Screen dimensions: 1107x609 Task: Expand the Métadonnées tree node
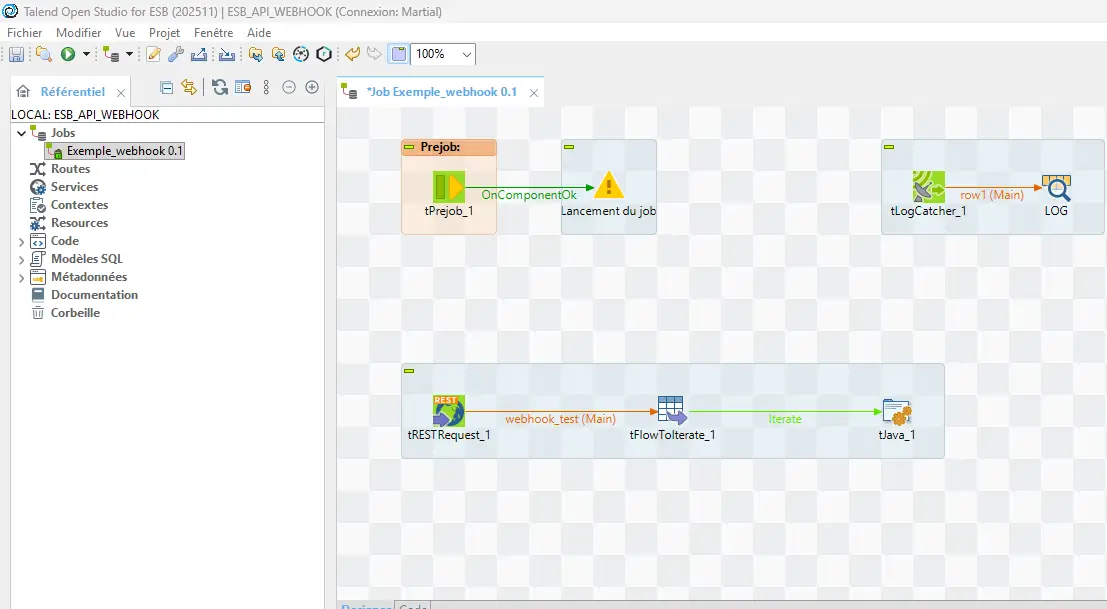click(22, 276)
